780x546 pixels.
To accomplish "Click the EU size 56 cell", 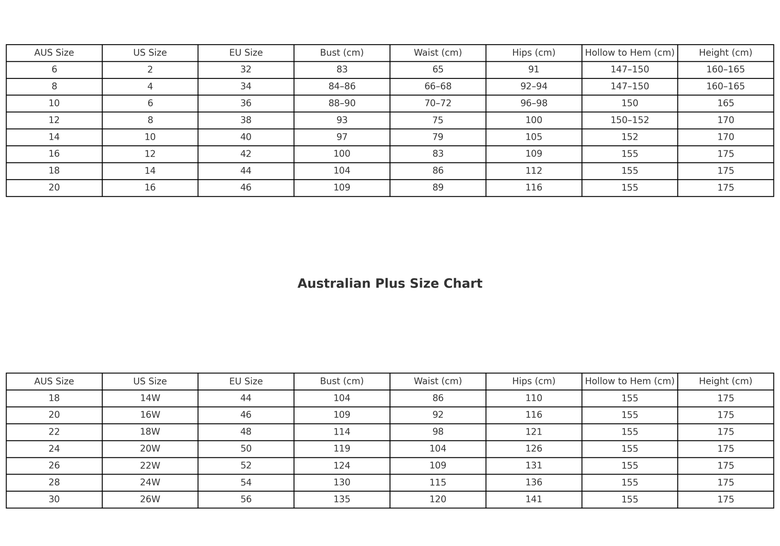I will coord(246,499).
